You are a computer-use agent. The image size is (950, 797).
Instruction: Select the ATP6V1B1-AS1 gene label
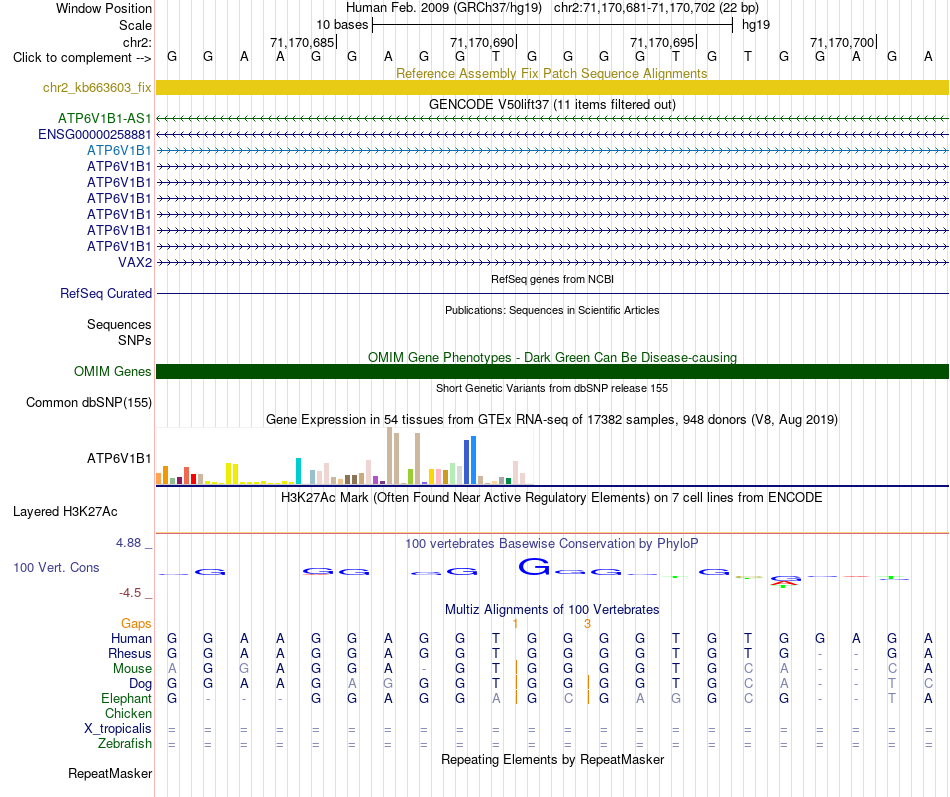tap(104, 118)
